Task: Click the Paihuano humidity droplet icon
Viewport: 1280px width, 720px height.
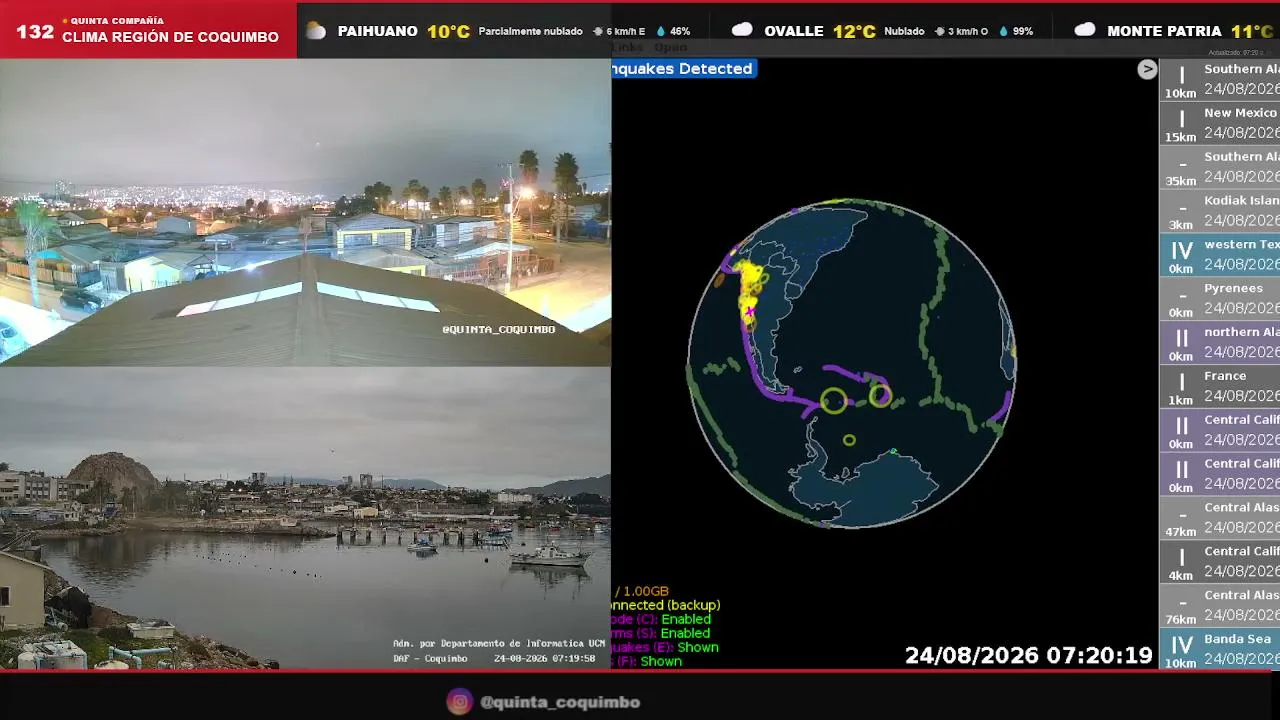Action: (660, 32)
